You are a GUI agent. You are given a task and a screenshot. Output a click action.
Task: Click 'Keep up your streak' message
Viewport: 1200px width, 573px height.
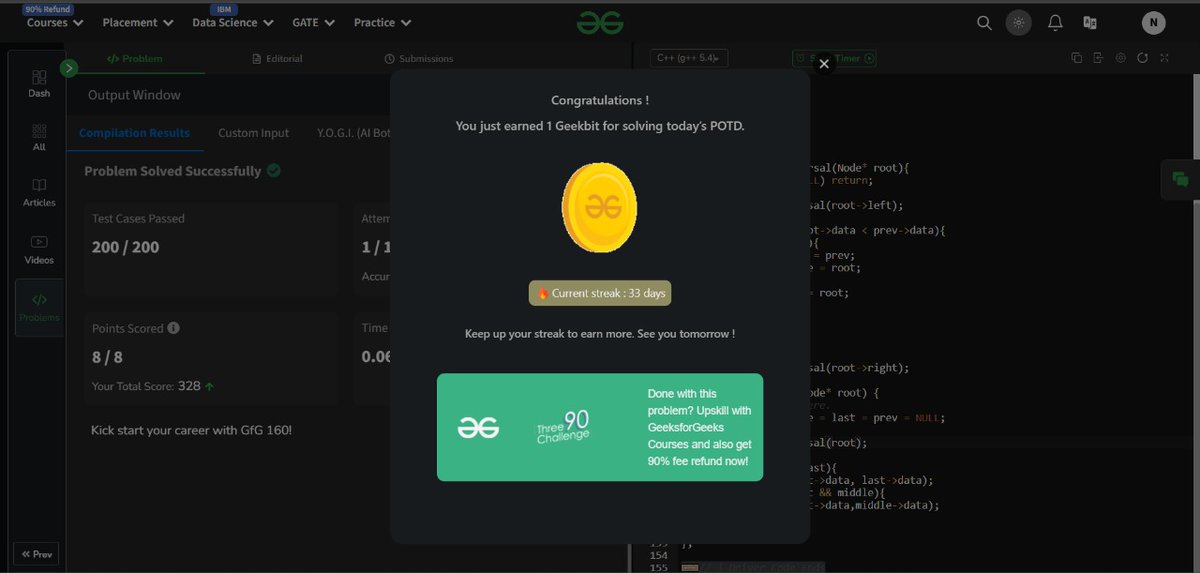(x=600, y=333)
